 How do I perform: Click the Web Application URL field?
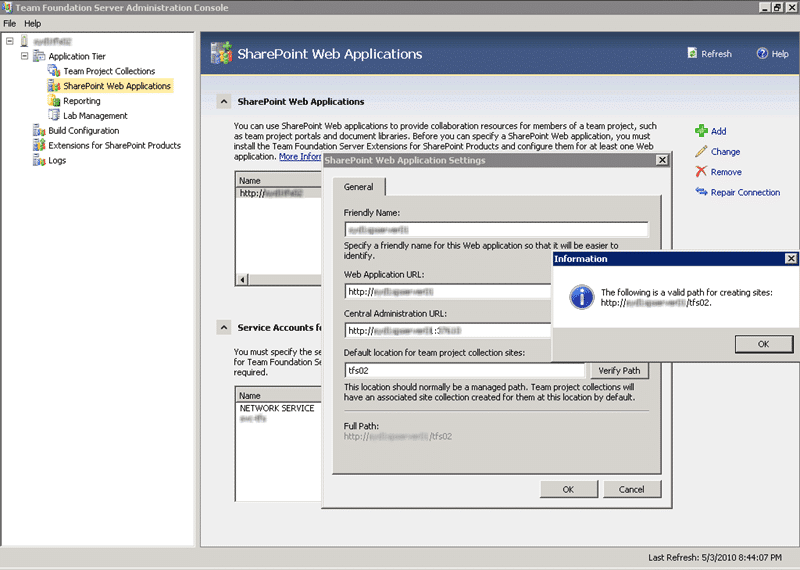tap(448, 292)
